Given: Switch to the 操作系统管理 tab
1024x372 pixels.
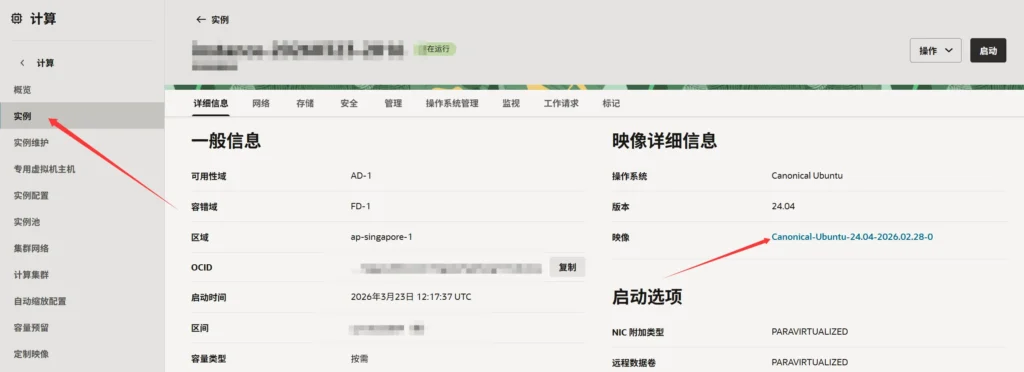Looking at the screenshot, I should click(452, 103).
